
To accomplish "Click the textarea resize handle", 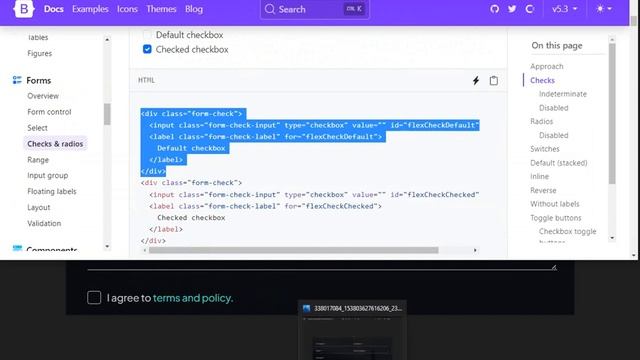I will coord(553,267).
